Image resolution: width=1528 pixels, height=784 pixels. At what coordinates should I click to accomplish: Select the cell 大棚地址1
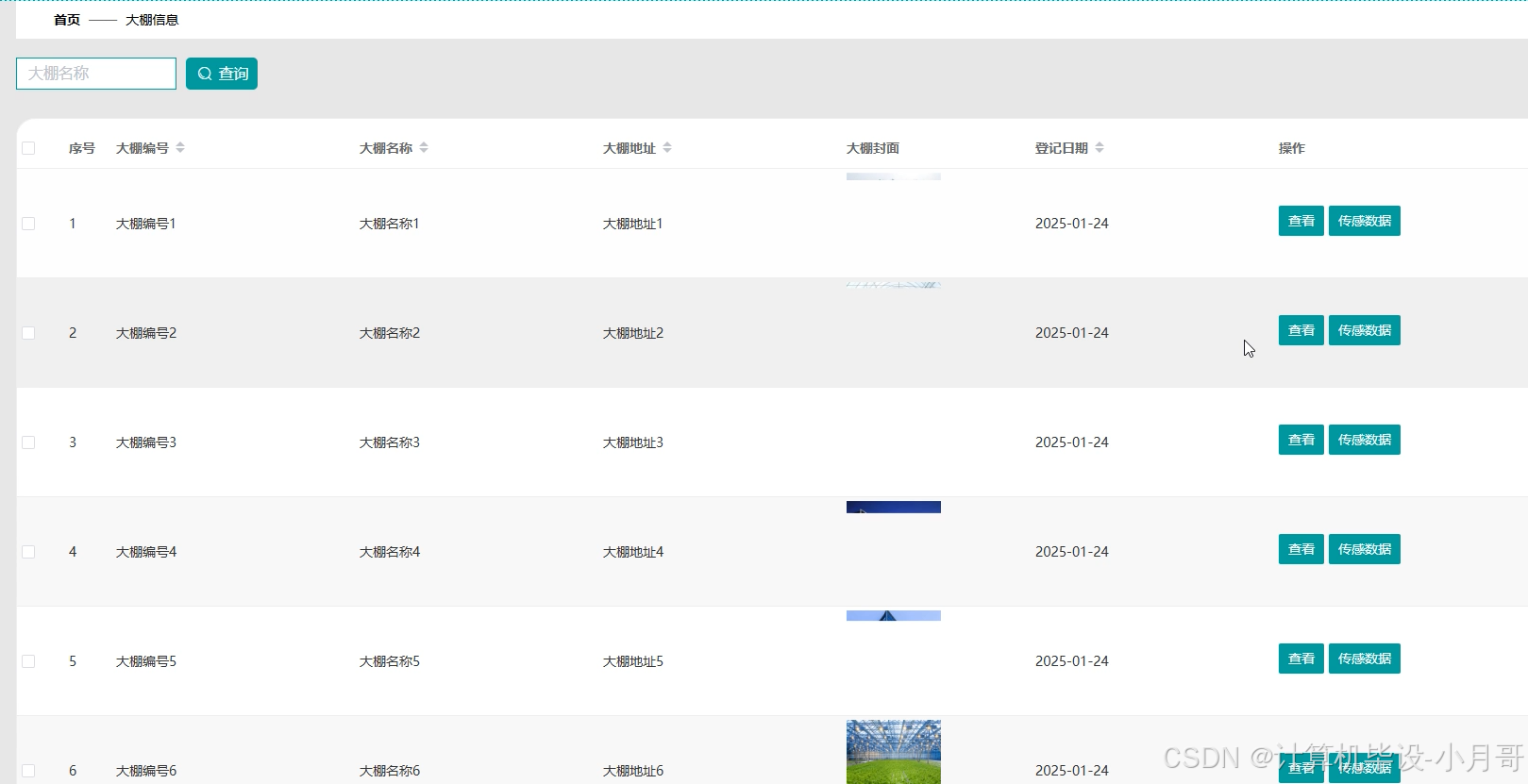point(633,224)
